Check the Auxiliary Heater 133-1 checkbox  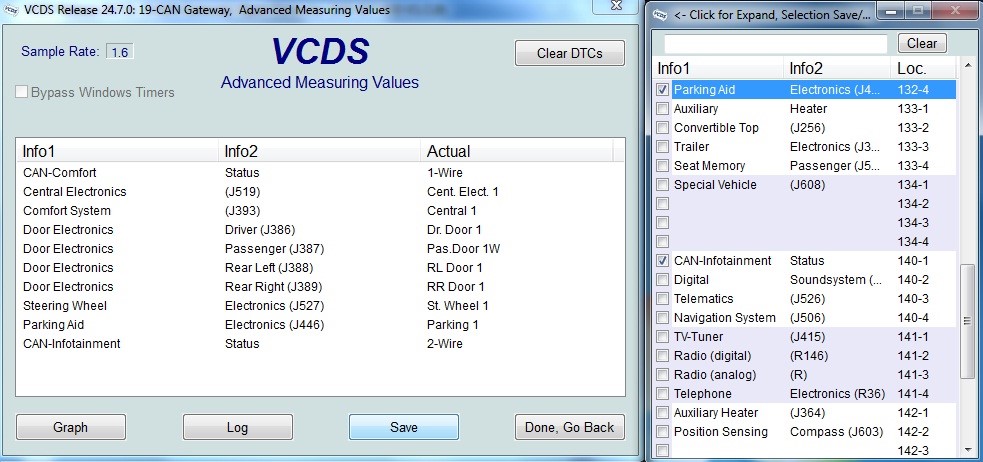(663, 108)
